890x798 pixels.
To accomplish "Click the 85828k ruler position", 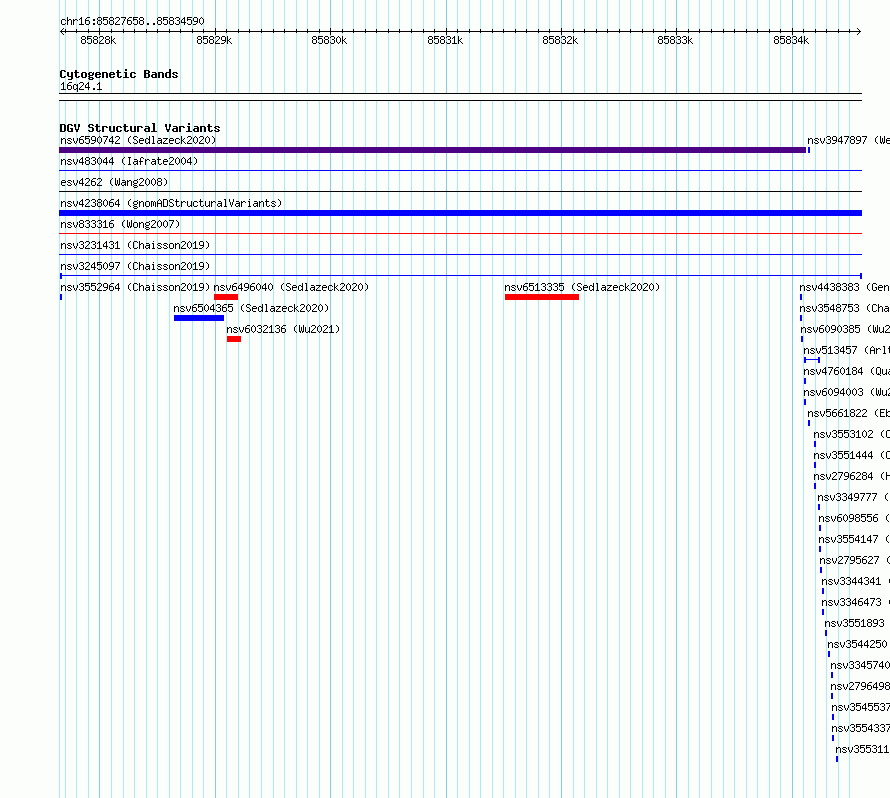I will click(98, 40).
